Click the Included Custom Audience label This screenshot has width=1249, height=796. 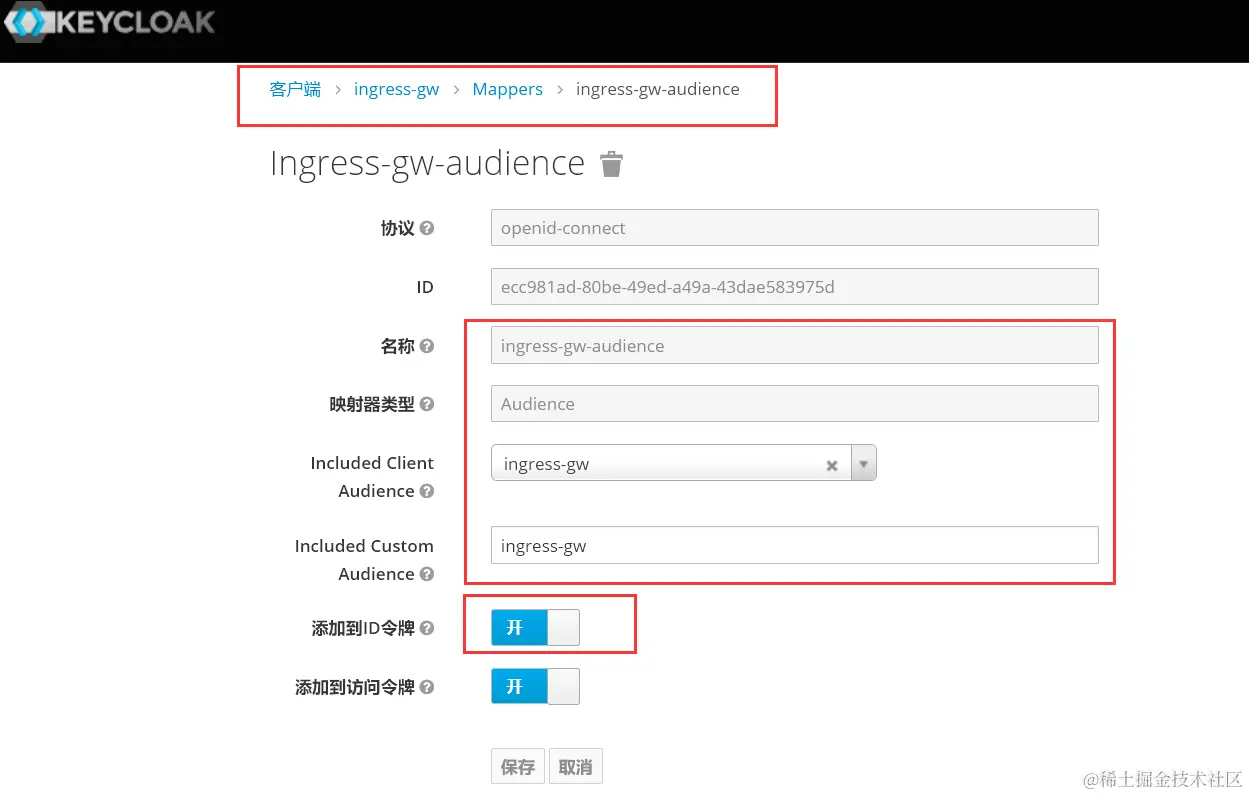click(x=364, y=560)
